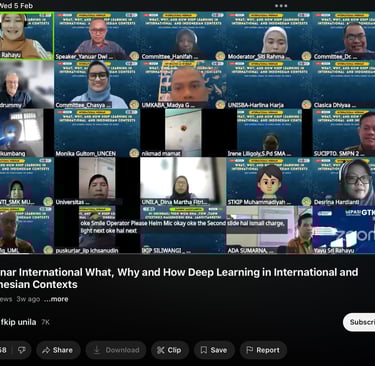Click the video title text
The height and width of the screenshot is (366, 375).
point(179,278)
